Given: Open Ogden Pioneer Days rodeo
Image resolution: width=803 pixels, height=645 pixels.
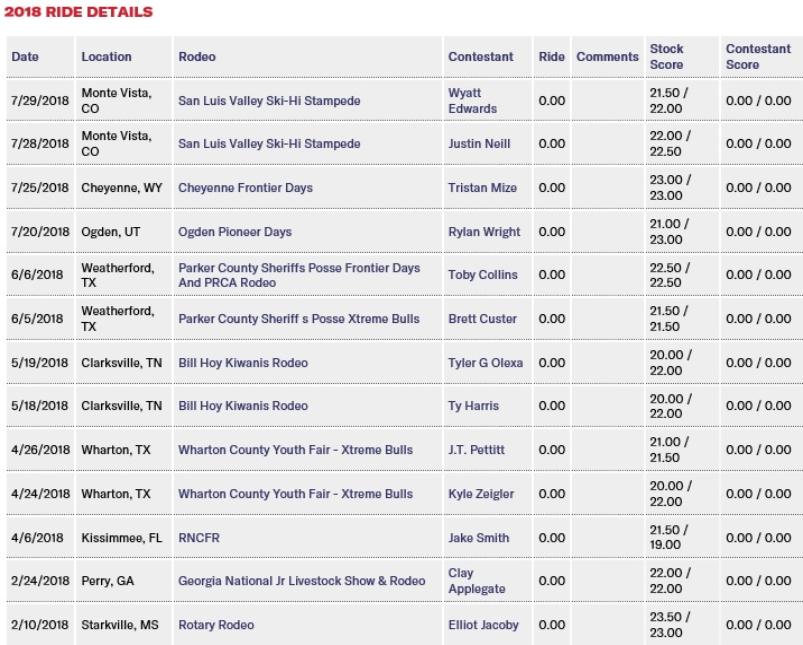Looking at the screenshot, I should [235, 232].
